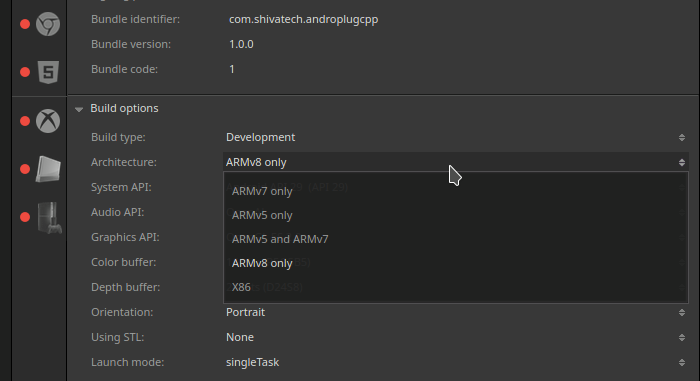Click the Build type label

click(118, 138)
